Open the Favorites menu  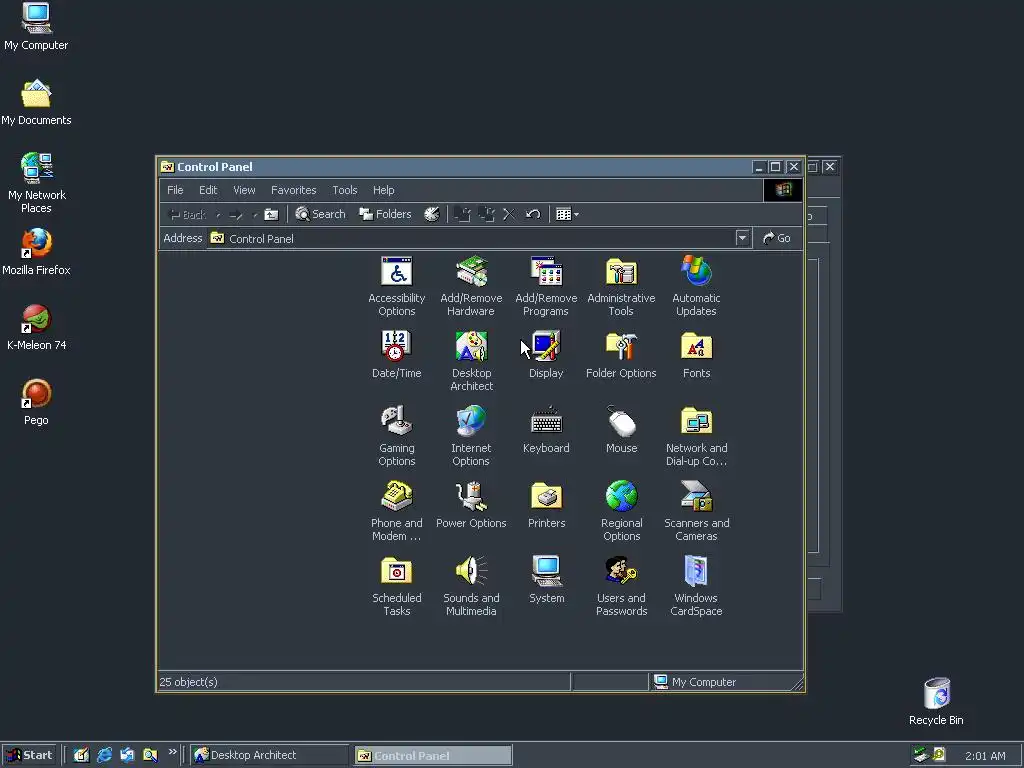click(x=293, y=190)
